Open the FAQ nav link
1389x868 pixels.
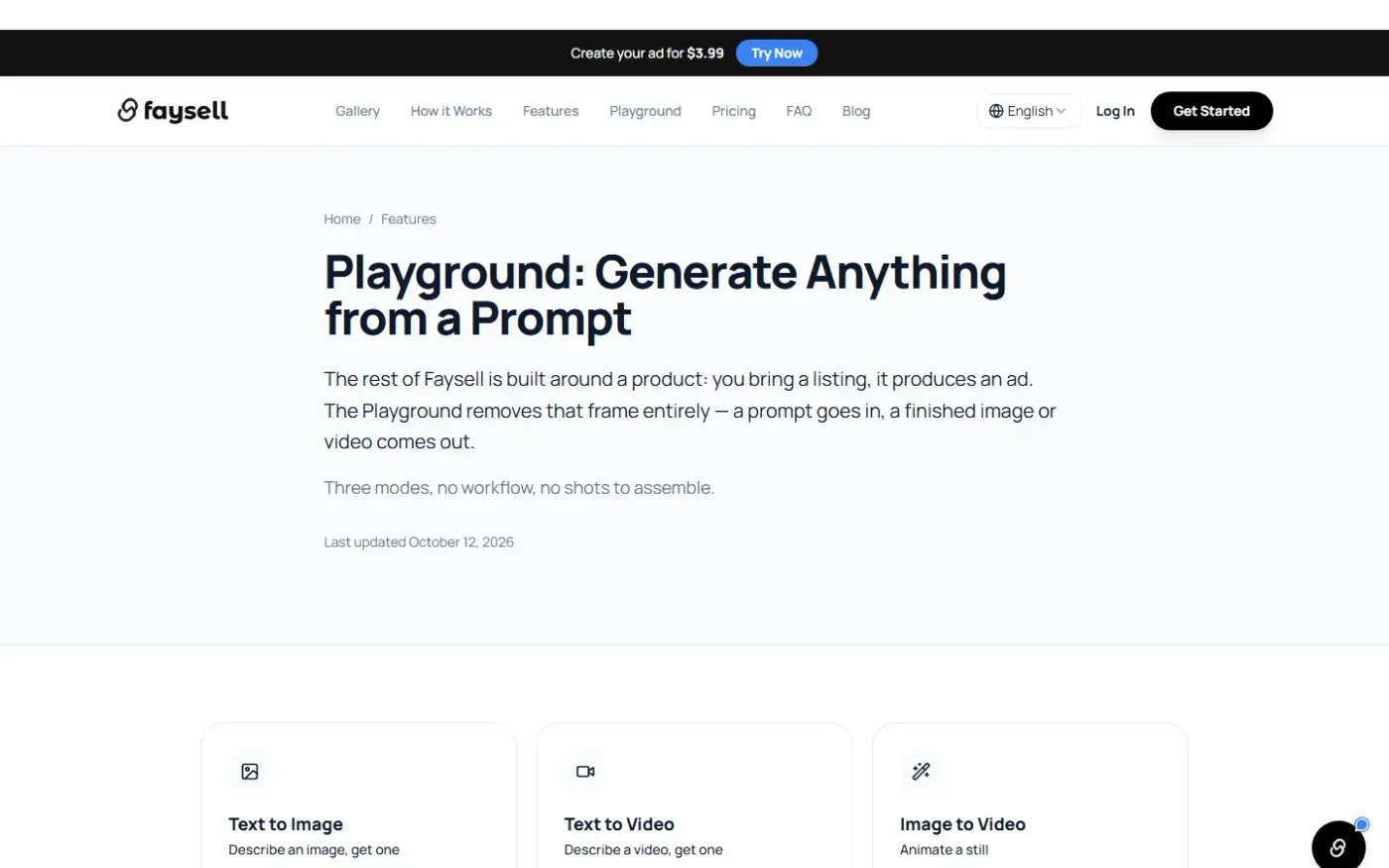coord(799,111)
